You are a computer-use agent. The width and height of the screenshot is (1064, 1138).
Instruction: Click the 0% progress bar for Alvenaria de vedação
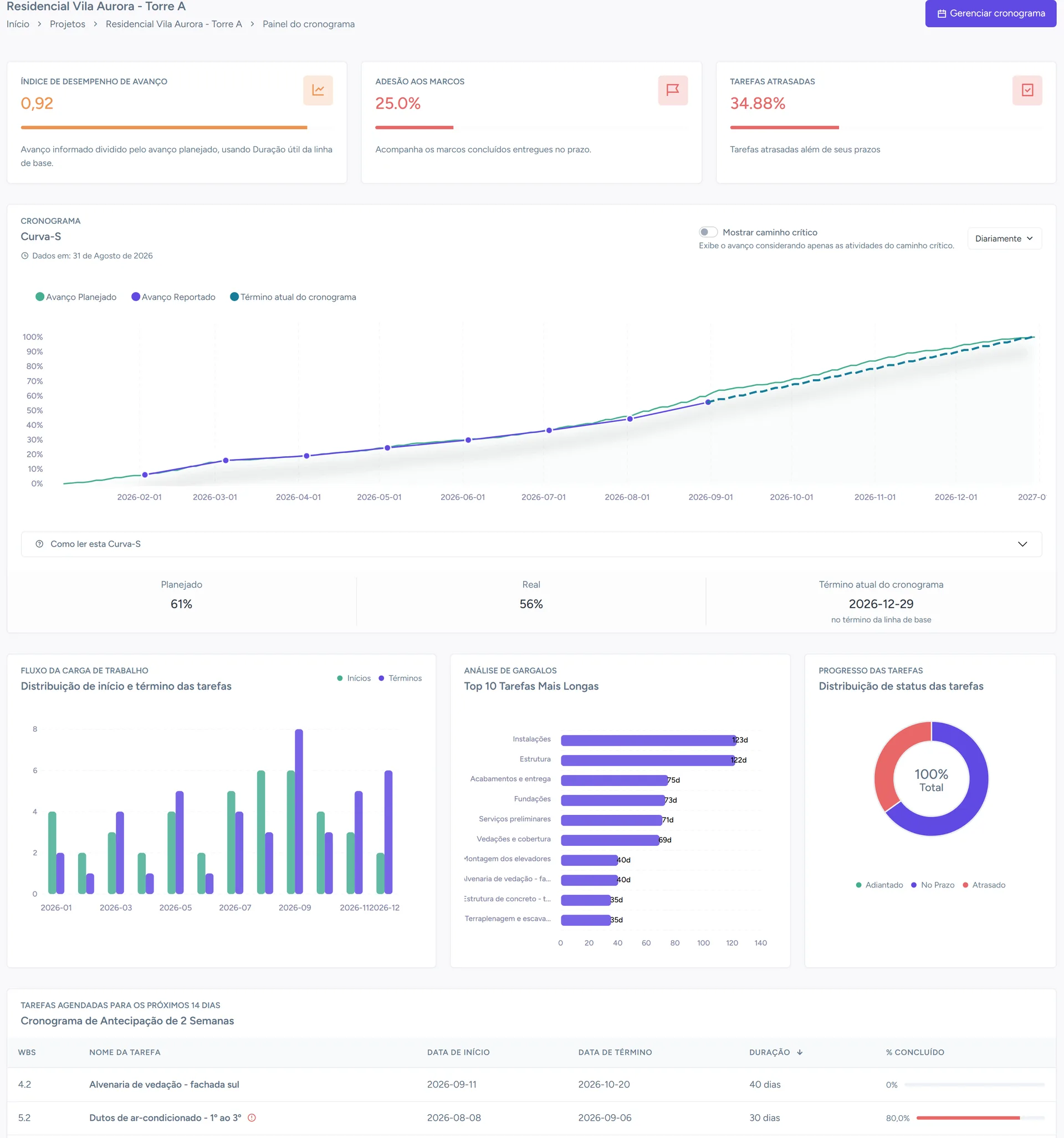(974, 1084)
